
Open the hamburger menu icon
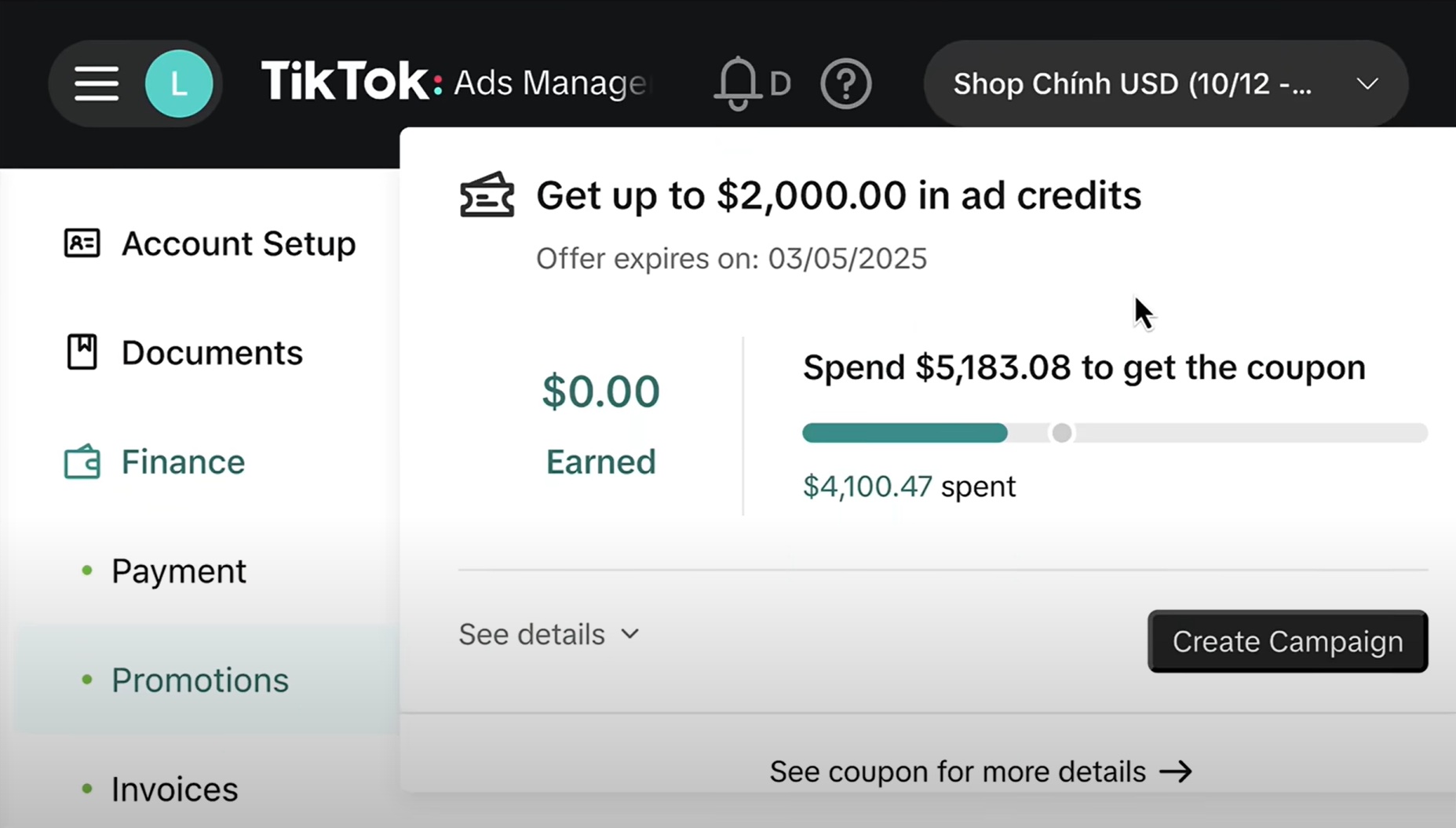[x=97, y=84]
